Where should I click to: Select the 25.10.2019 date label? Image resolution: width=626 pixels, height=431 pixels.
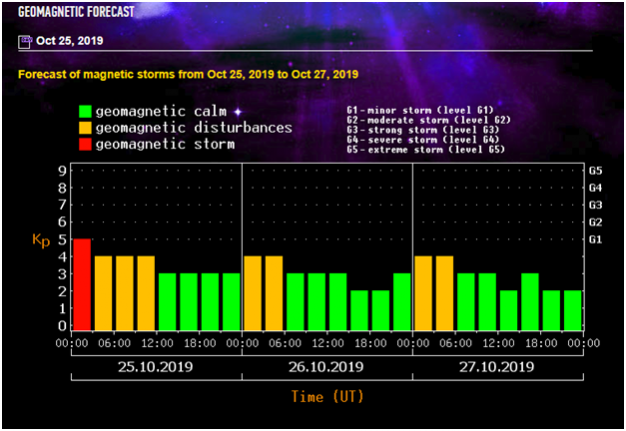[156, 366]
